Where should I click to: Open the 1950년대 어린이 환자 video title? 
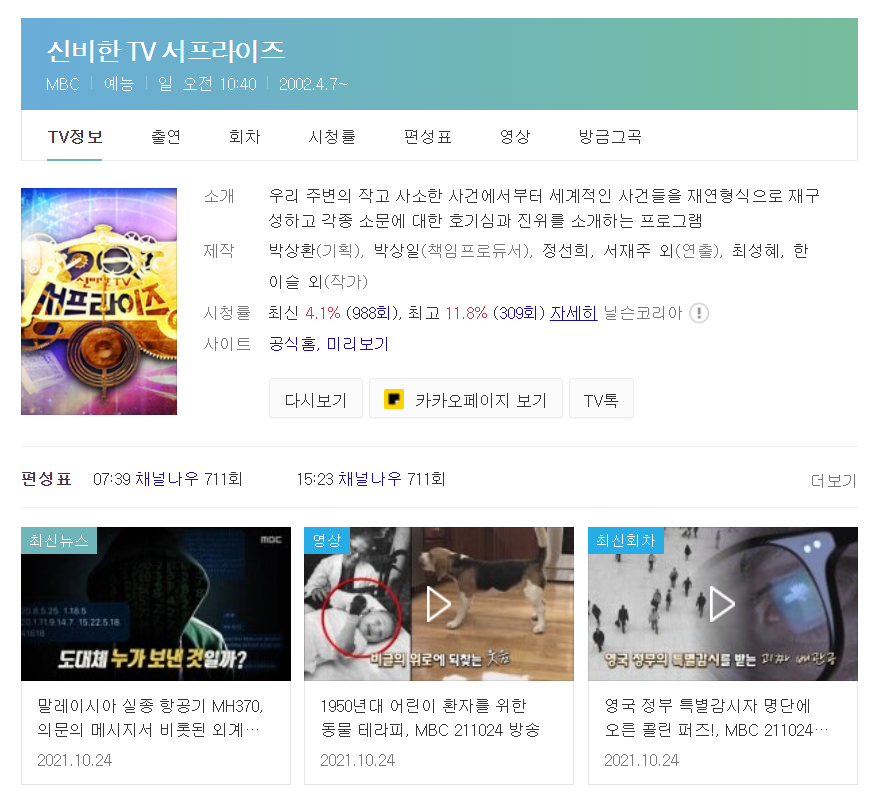pyautogui.click(x=430, y=718)
